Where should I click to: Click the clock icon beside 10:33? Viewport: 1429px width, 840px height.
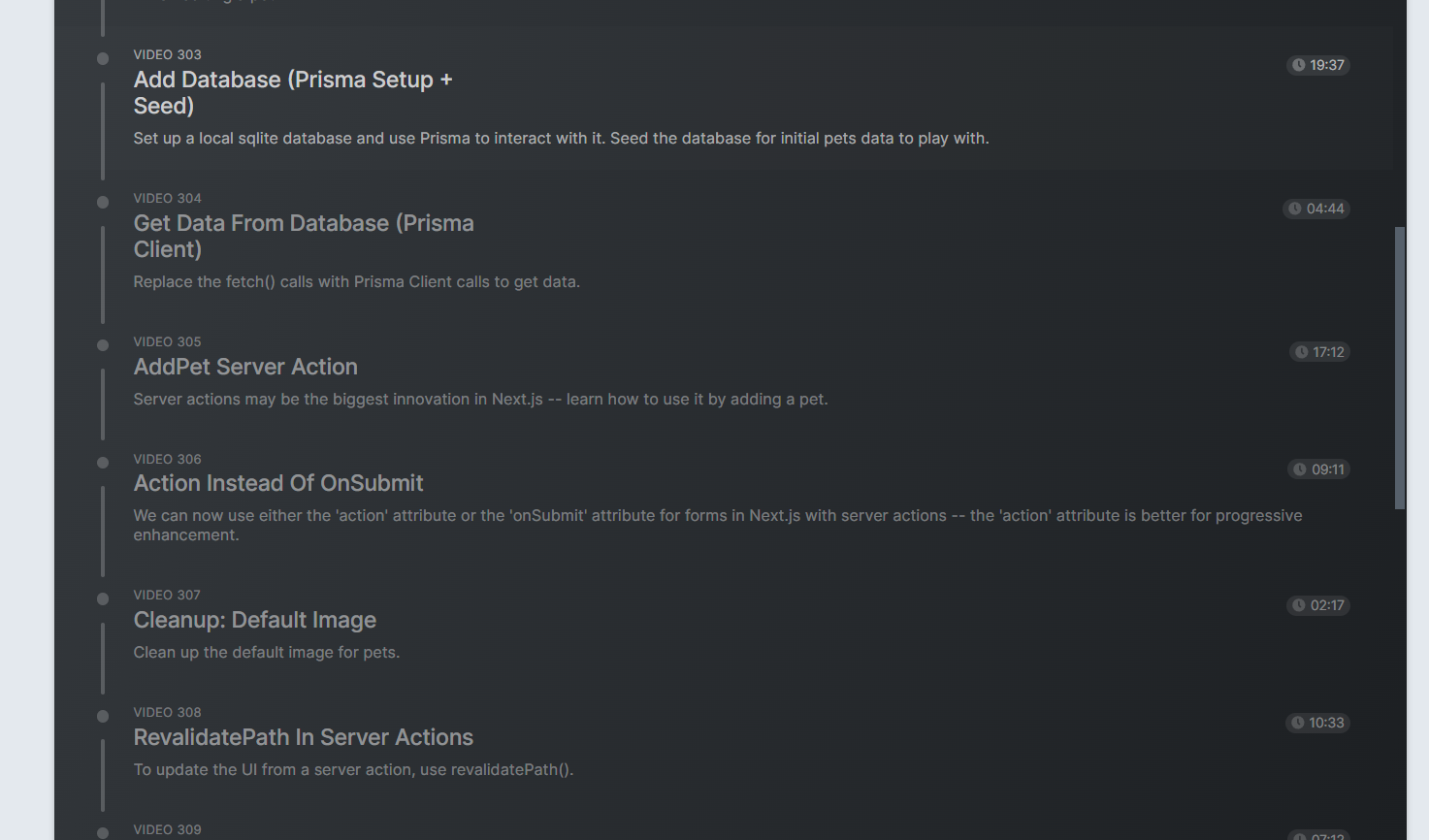pos(1297,723)
